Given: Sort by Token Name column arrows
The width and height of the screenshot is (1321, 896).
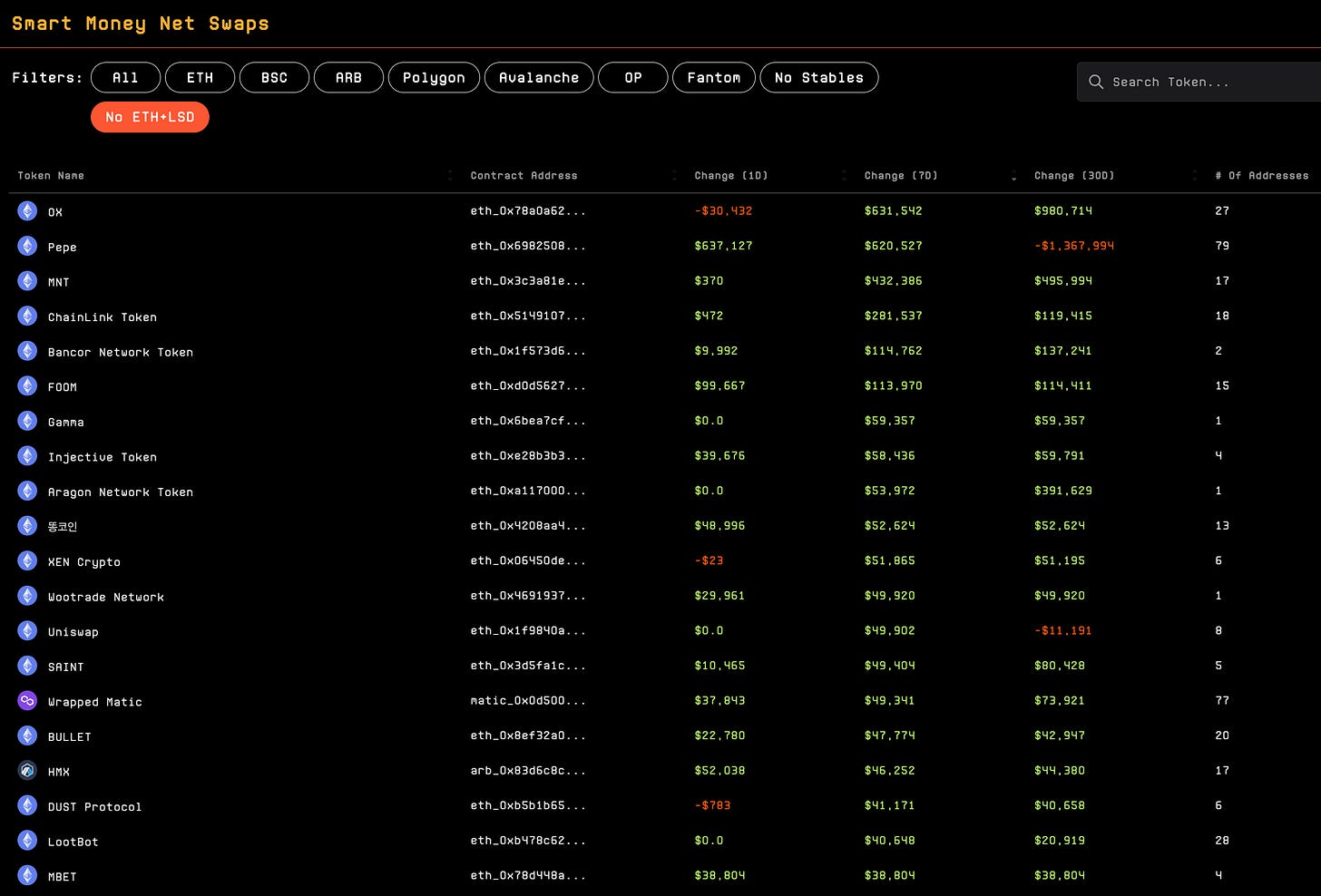Looking at the screenshot, I should [x=450, y=176].
